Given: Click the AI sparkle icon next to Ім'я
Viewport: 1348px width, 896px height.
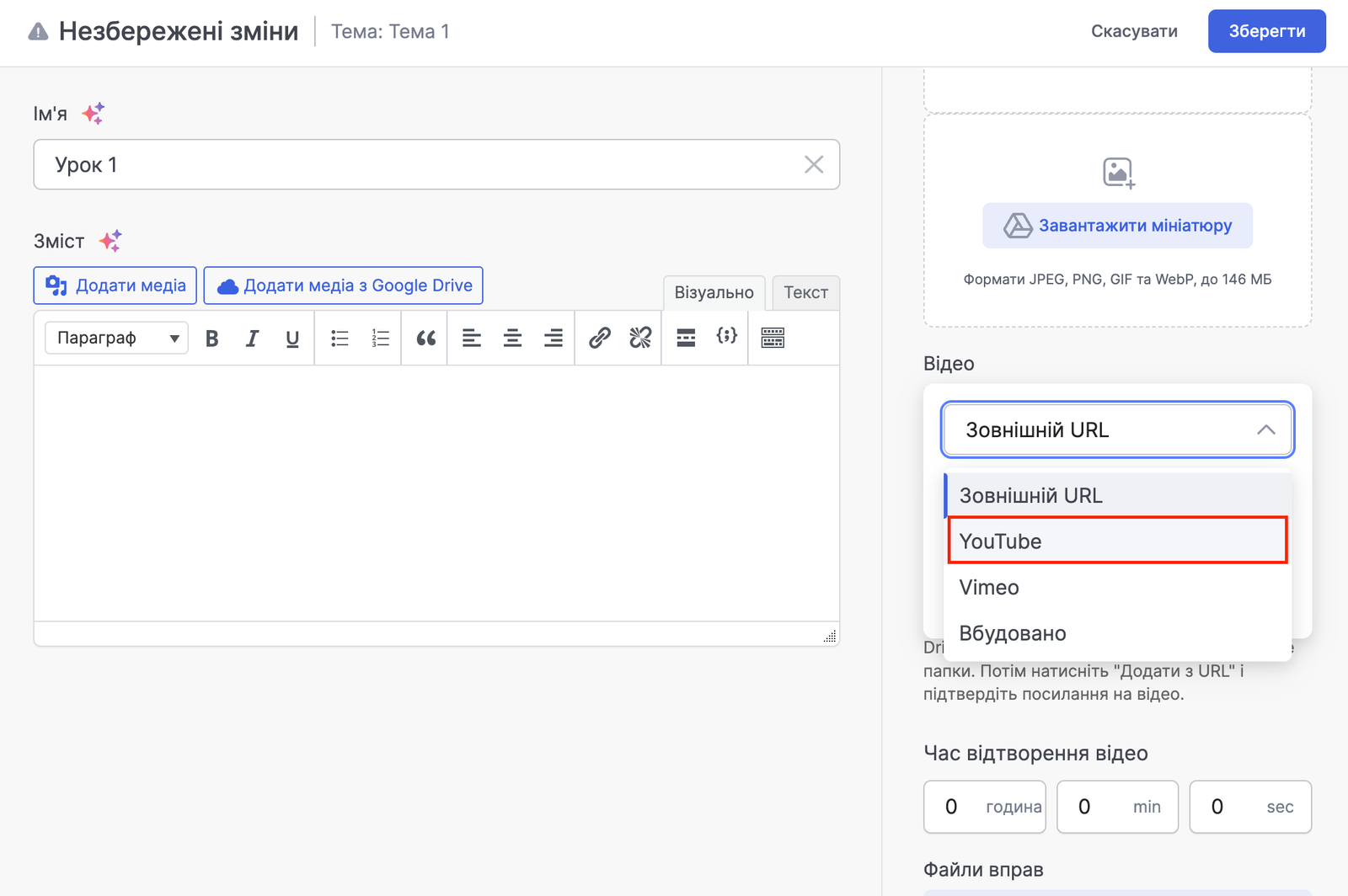Looking at the screenshot, I should coord(94,114).
